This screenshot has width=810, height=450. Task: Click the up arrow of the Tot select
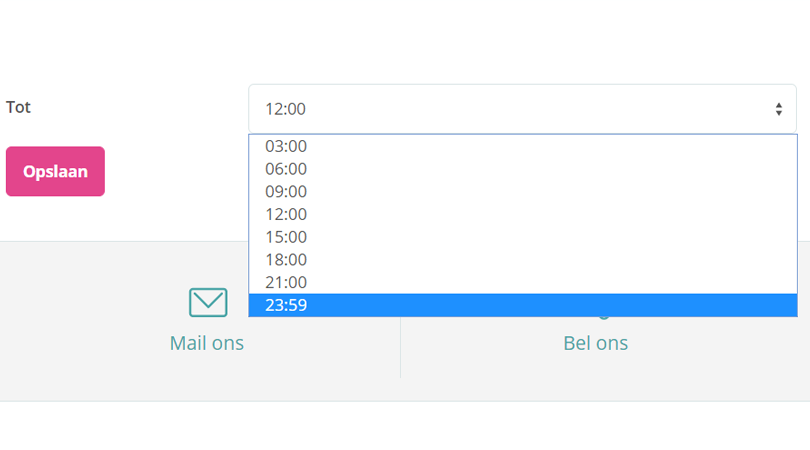tap(778, 104)
